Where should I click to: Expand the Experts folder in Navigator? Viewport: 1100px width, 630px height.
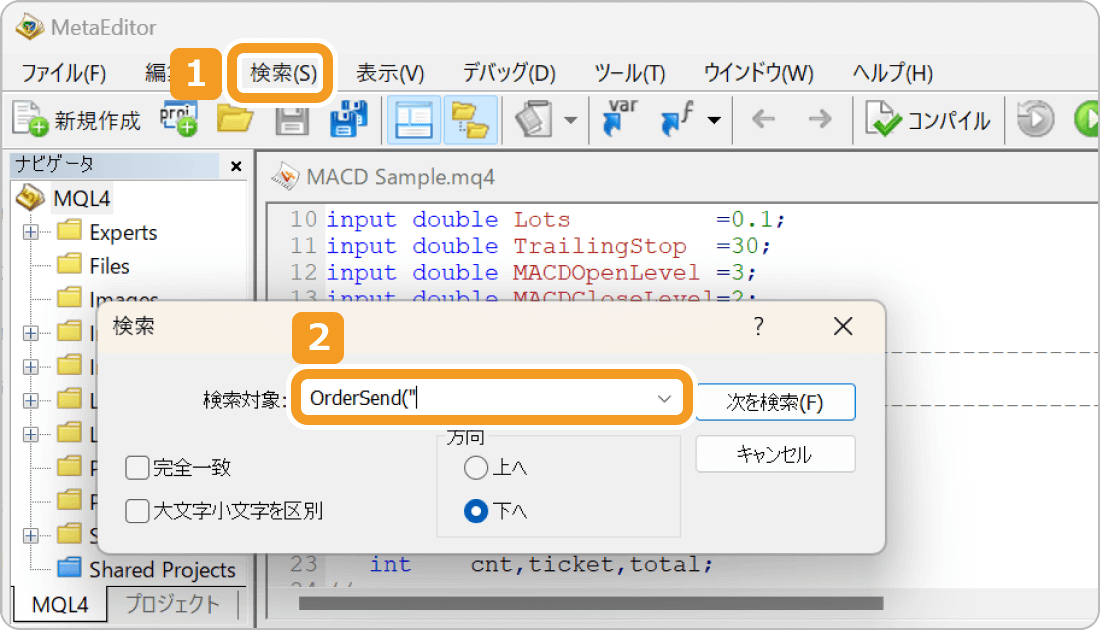tap(33, 231)
